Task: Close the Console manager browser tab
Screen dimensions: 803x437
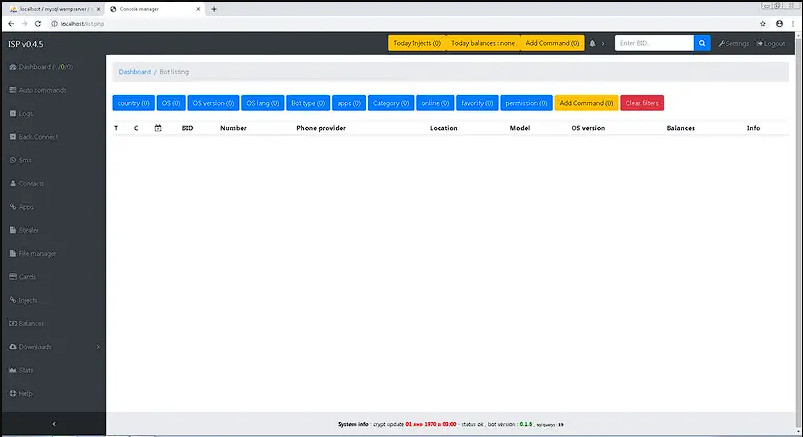Action: click(x=198, y=9)
